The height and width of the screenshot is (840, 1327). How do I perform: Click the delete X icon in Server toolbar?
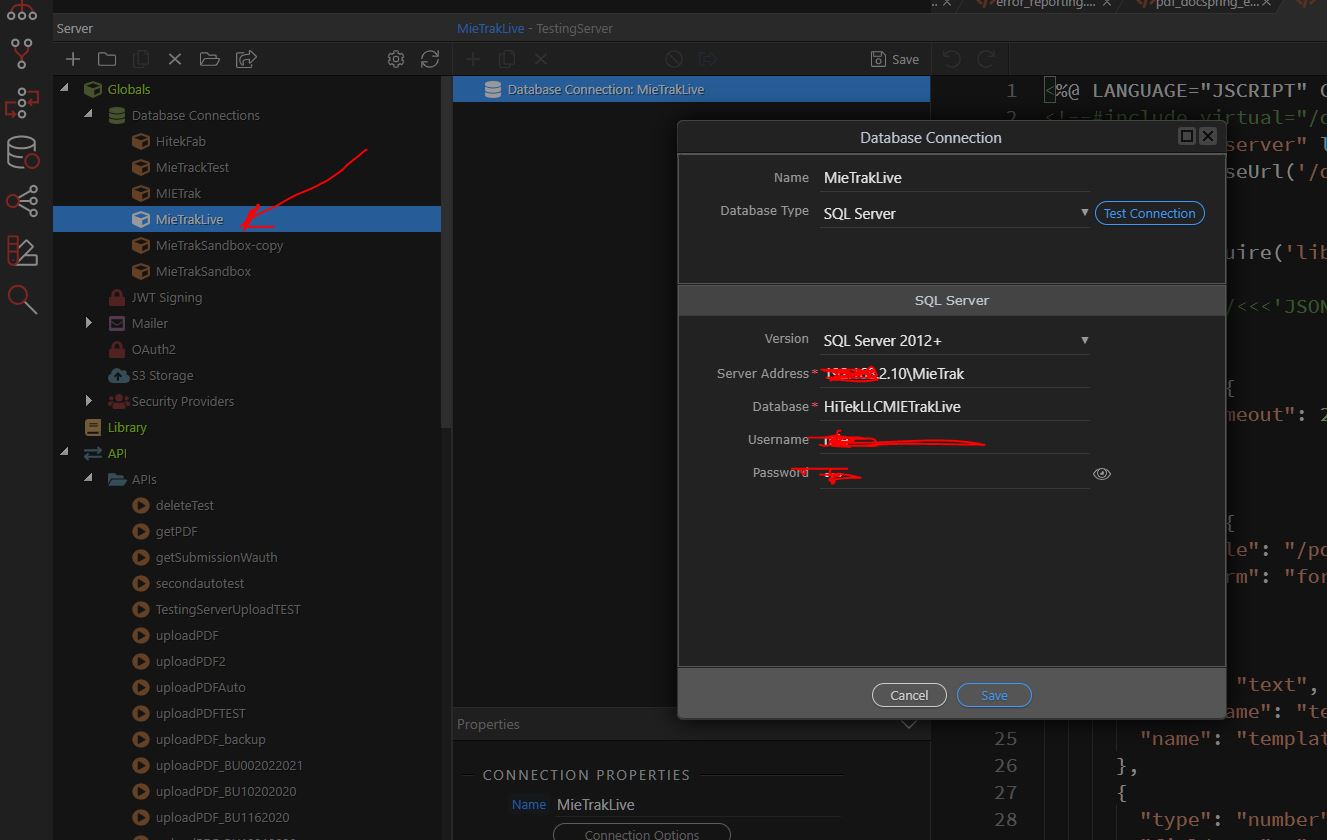tap(175, 60)
